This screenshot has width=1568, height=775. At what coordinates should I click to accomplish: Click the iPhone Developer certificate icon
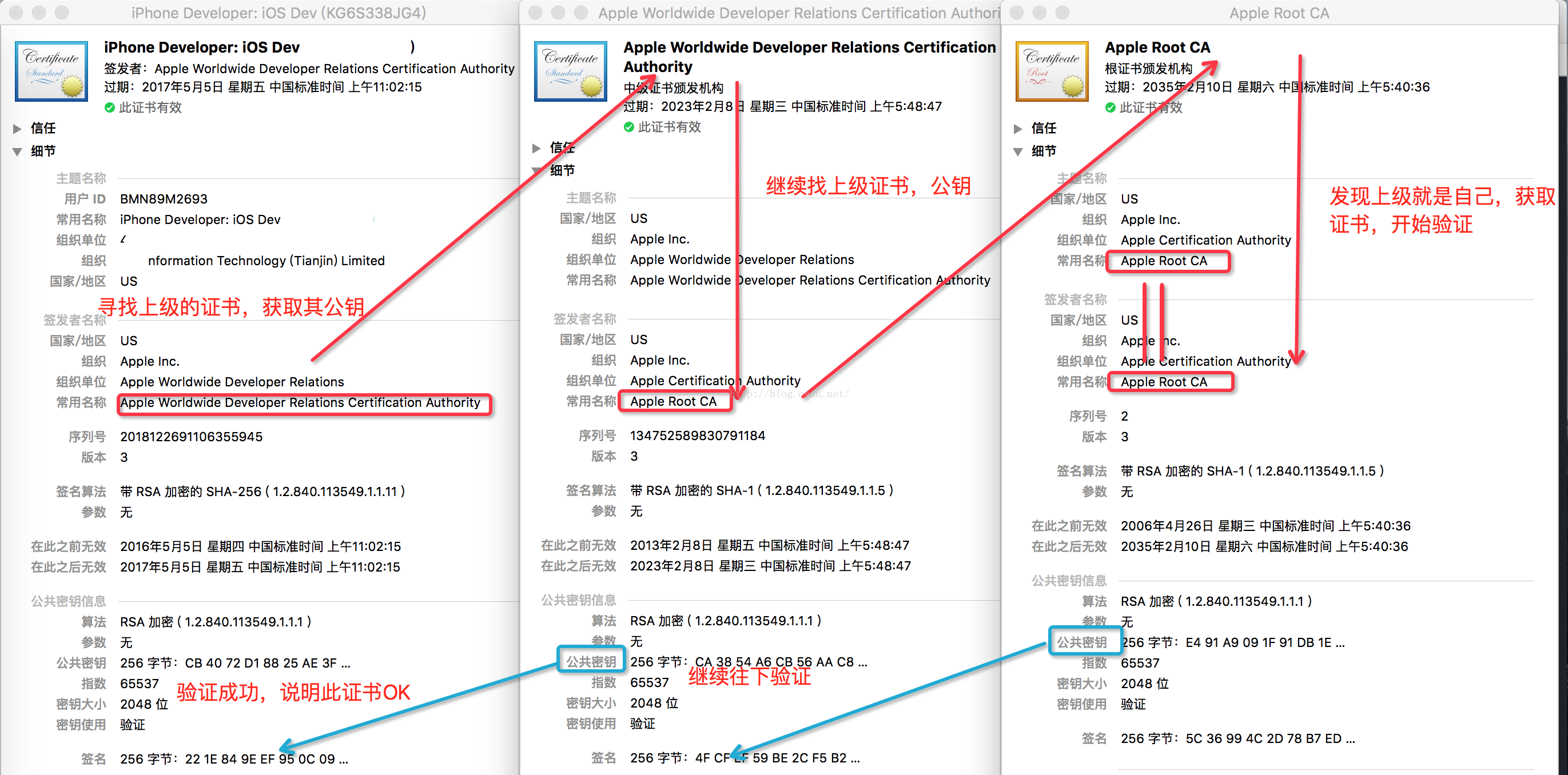pyautogui.click(x=51, y=70)
